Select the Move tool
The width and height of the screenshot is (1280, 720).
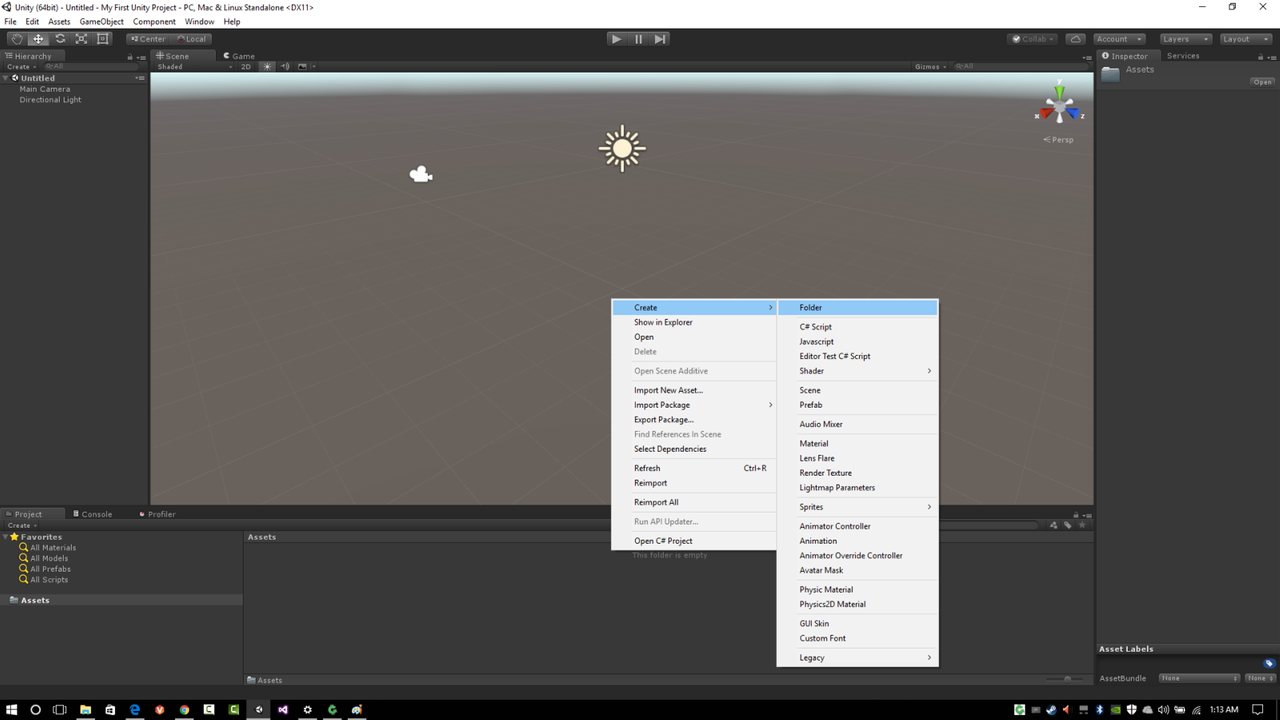(38, 39)
